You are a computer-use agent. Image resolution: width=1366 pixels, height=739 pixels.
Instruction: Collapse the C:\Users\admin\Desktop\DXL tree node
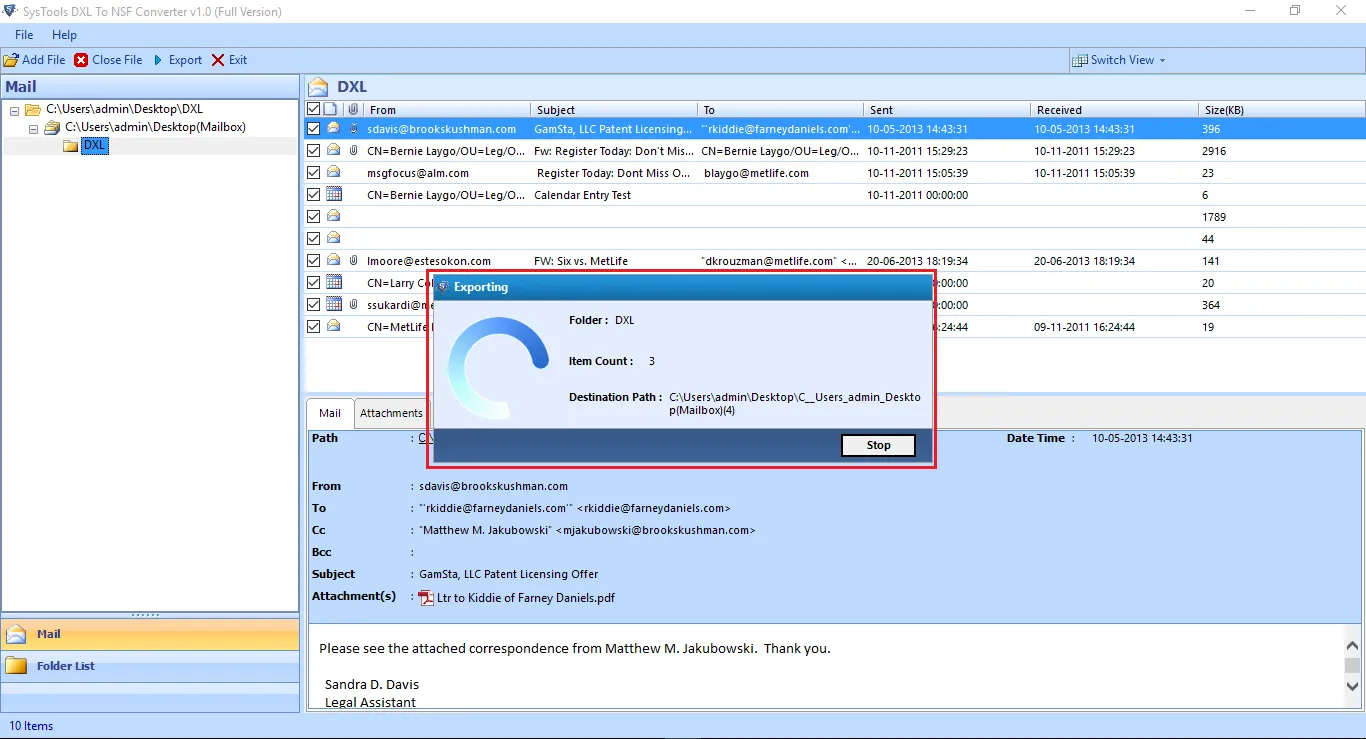(x=15, y=110)
